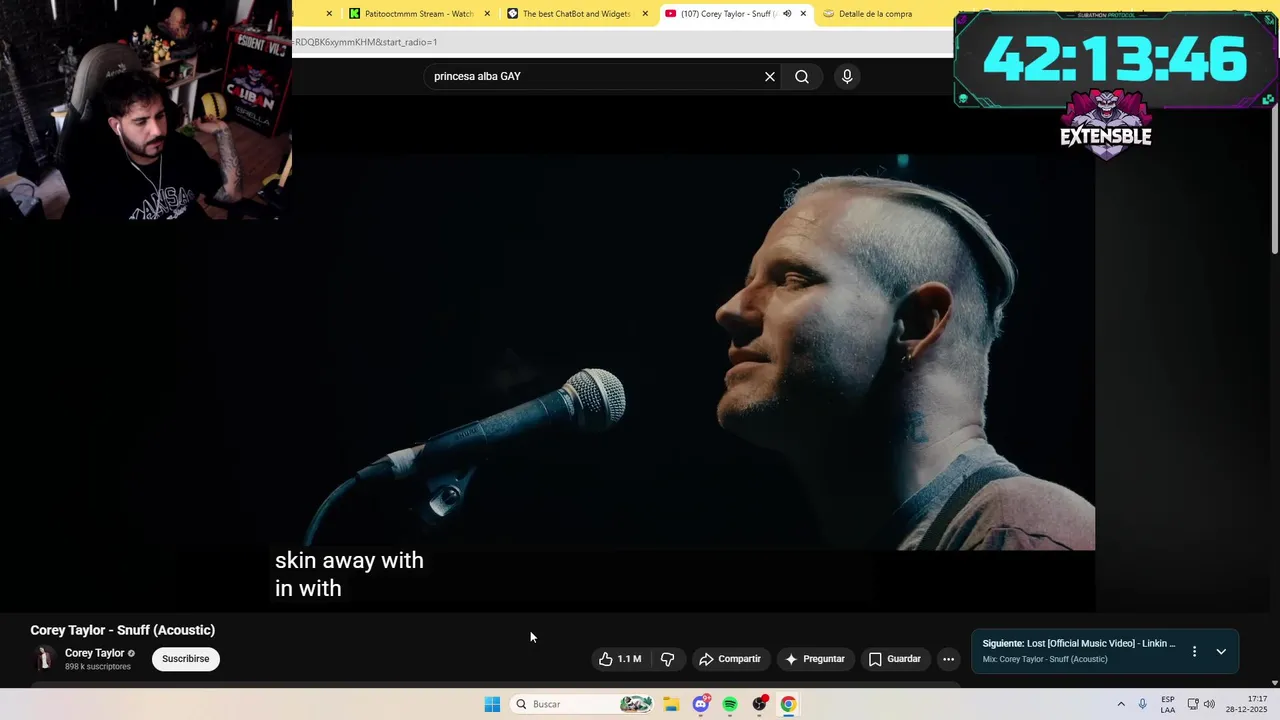
Task: Close the Patitooctmmm Stream tab
Action: (487, 14)
